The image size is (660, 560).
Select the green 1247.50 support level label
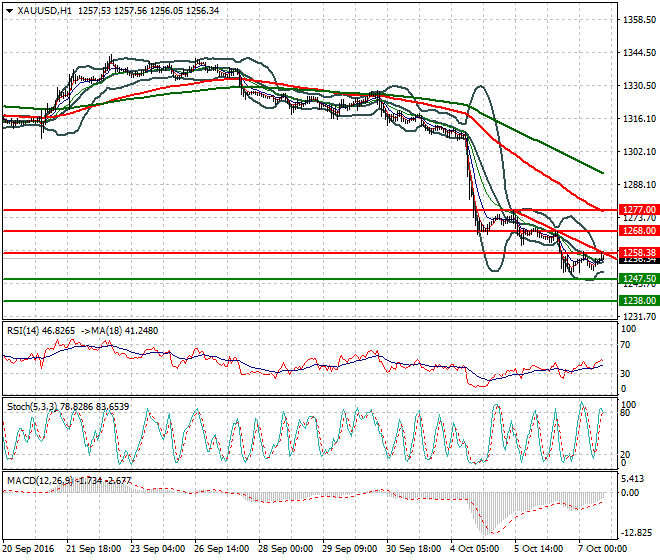639,279
